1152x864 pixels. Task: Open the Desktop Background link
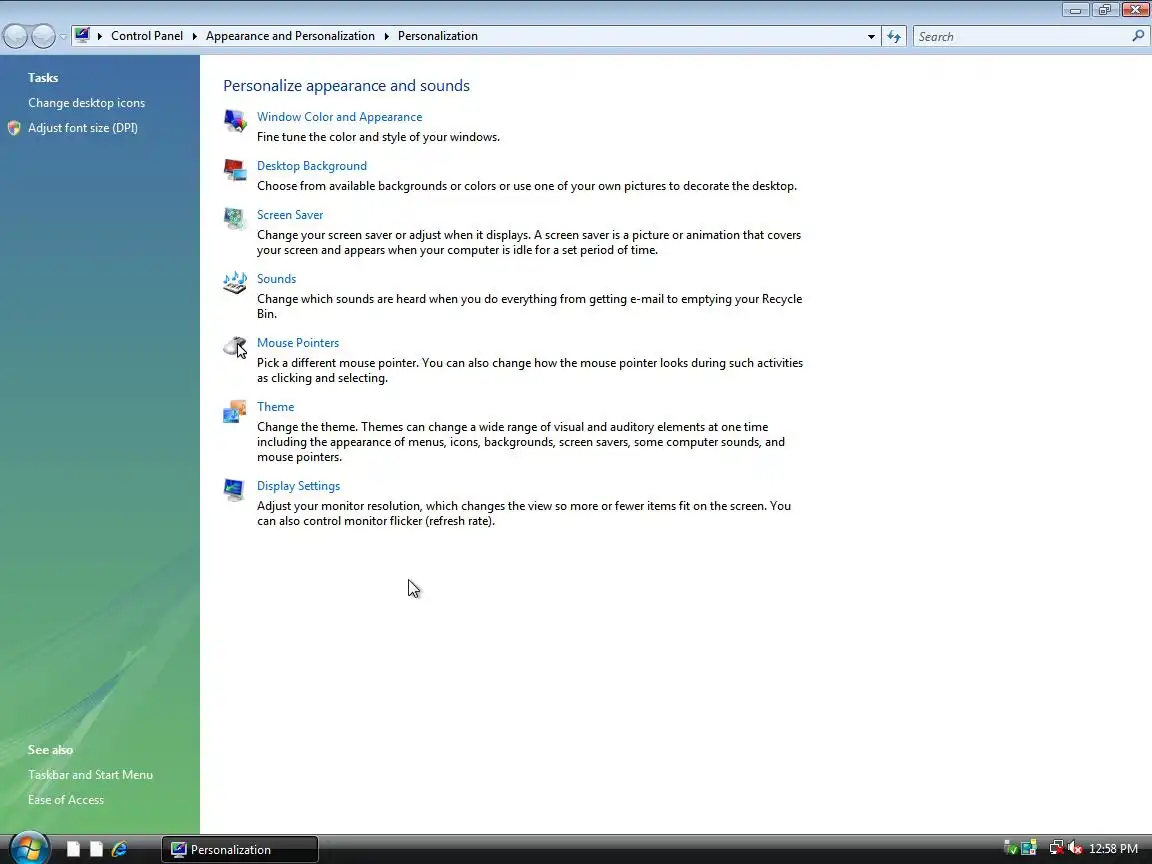(x=312, y=166)
